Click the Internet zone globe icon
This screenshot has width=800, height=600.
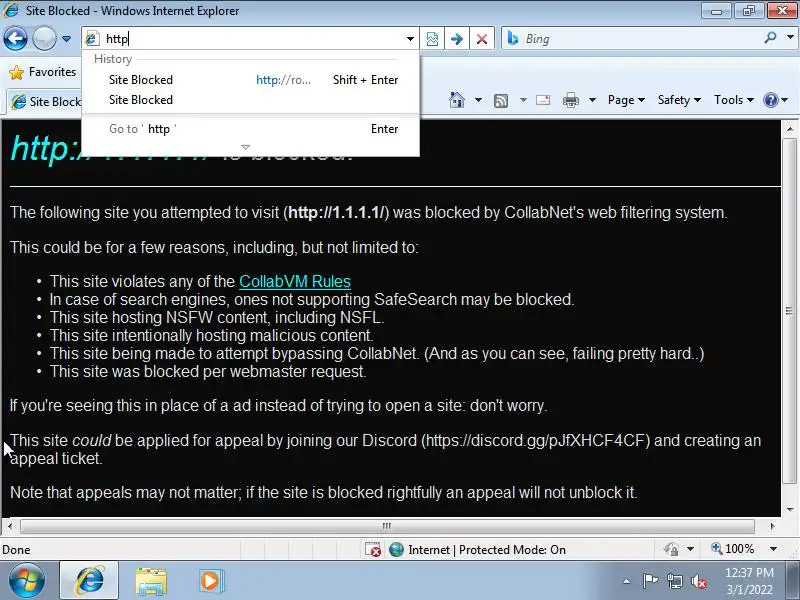[396, 549]
